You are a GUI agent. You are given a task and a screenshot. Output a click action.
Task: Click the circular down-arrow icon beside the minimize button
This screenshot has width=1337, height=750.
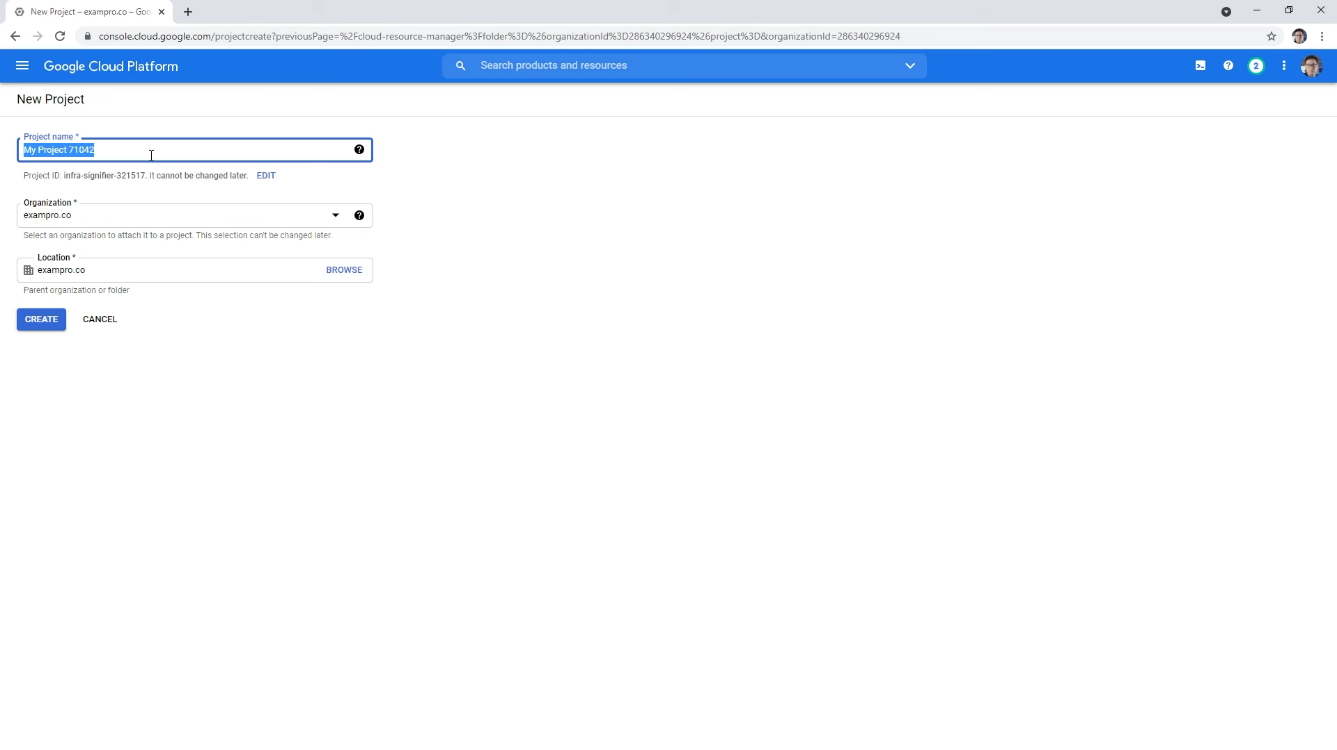[x=1226, y=12]
